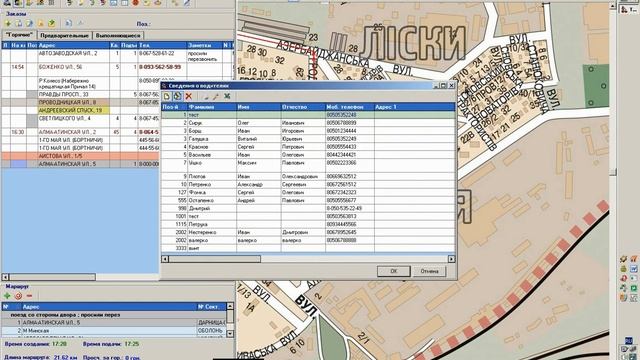Click the new record icon in drivers dialog toolbar
This screenshot has height=360, width=640.
(x=167, y=96)
